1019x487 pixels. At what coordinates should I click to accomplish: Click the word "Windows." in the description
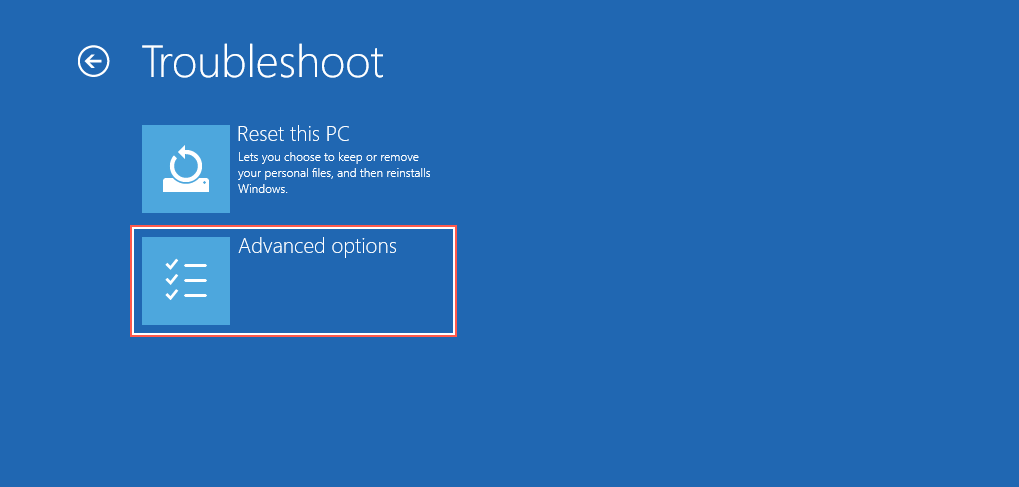click(263, 189)
